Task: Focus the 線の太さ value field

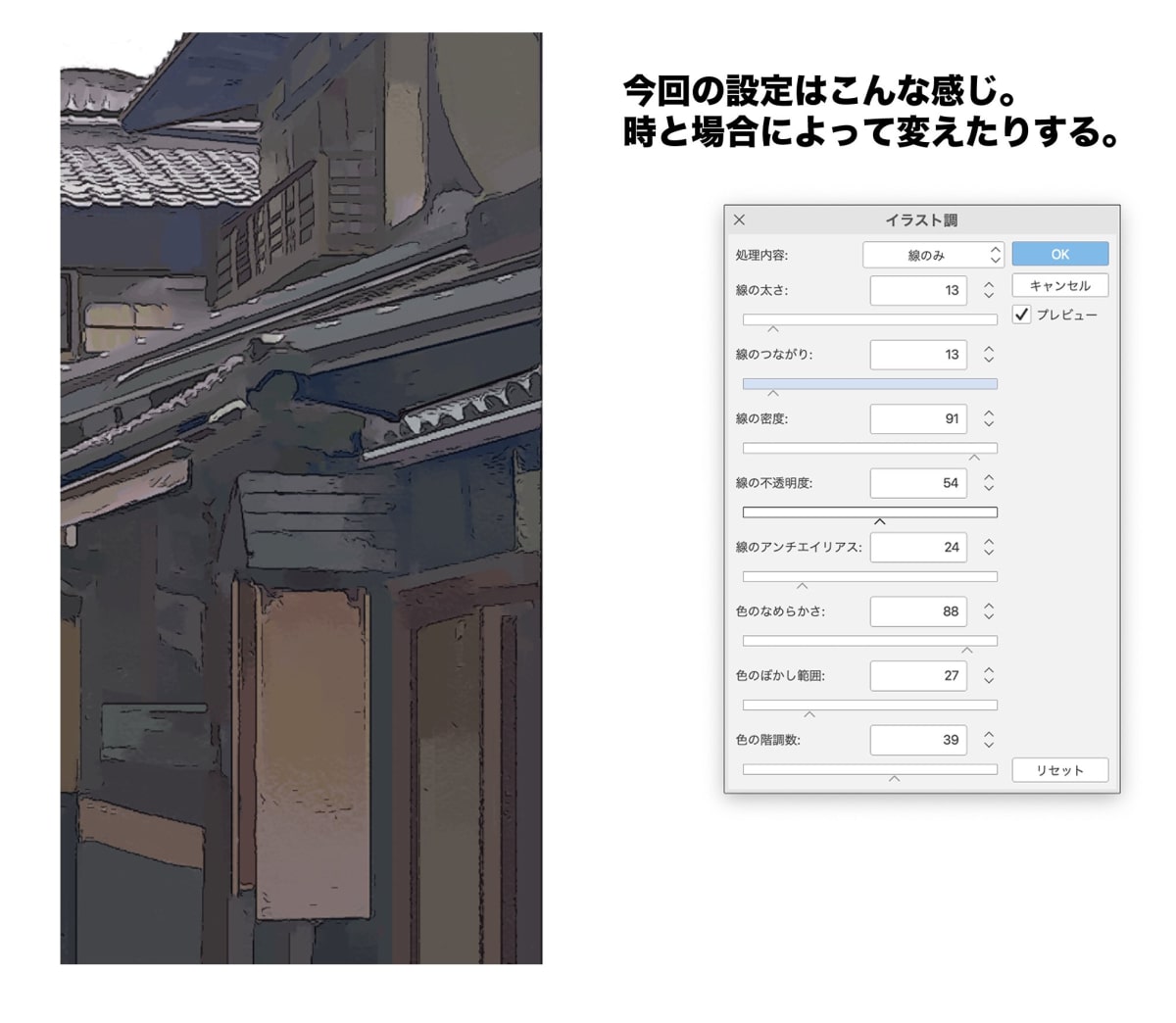Action: point(918,290)
